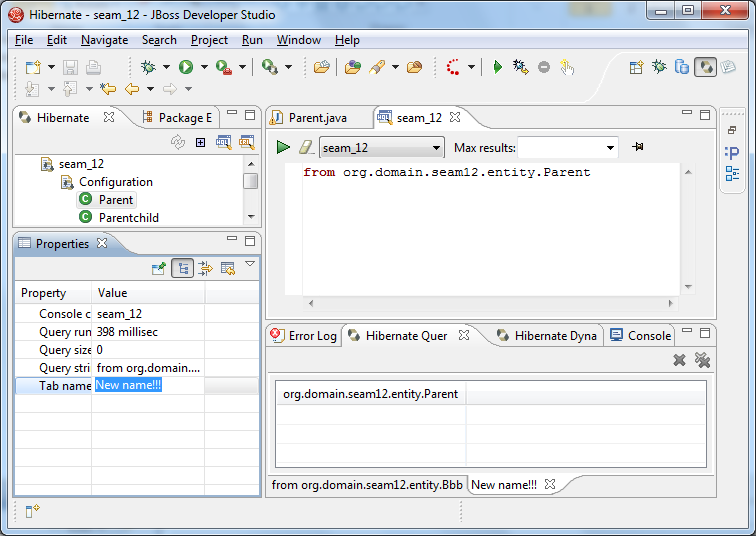The width and height of the screenshot is (756, 536).
Task: Click the Debug bug icon in toolbar
Action: [x=148, y=67]
